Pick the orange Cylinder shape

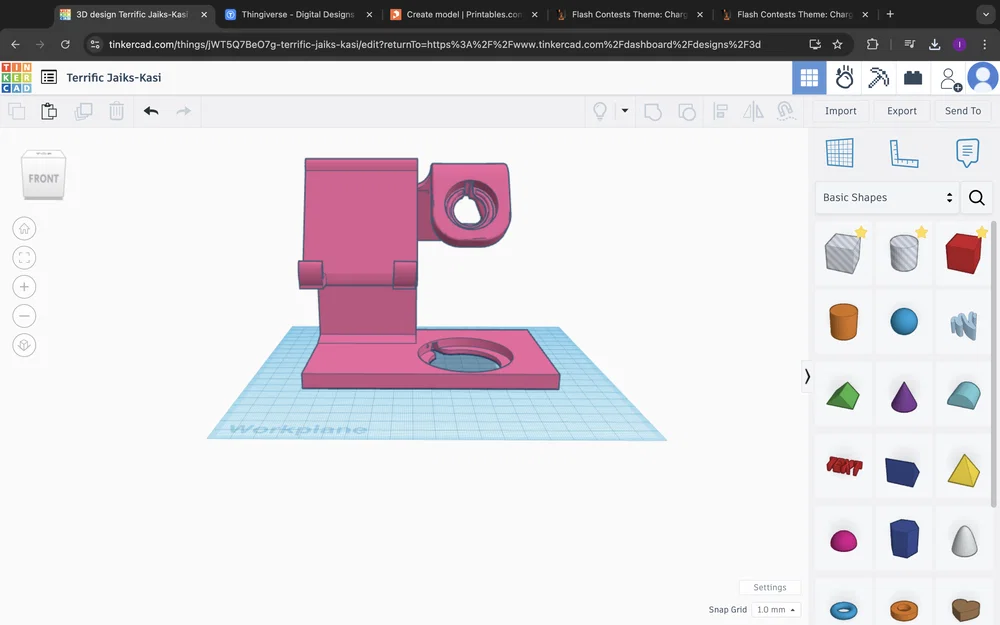click(843, 322)
